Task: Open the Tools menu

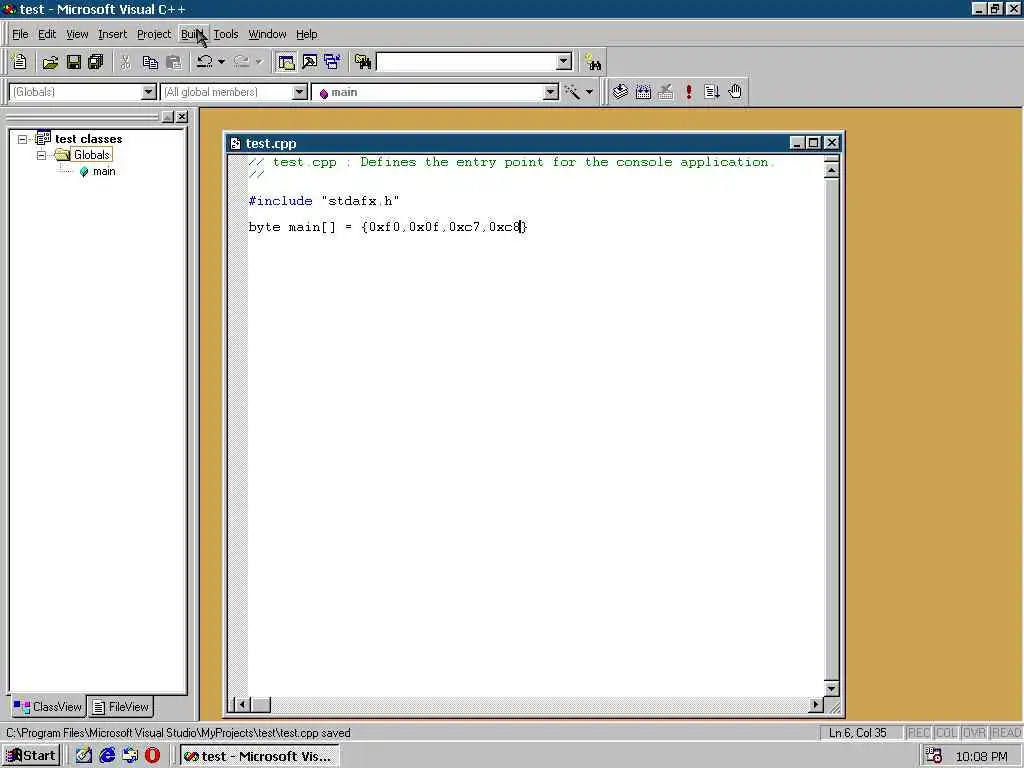Action: pyautogui.click(x=226, y=35)
